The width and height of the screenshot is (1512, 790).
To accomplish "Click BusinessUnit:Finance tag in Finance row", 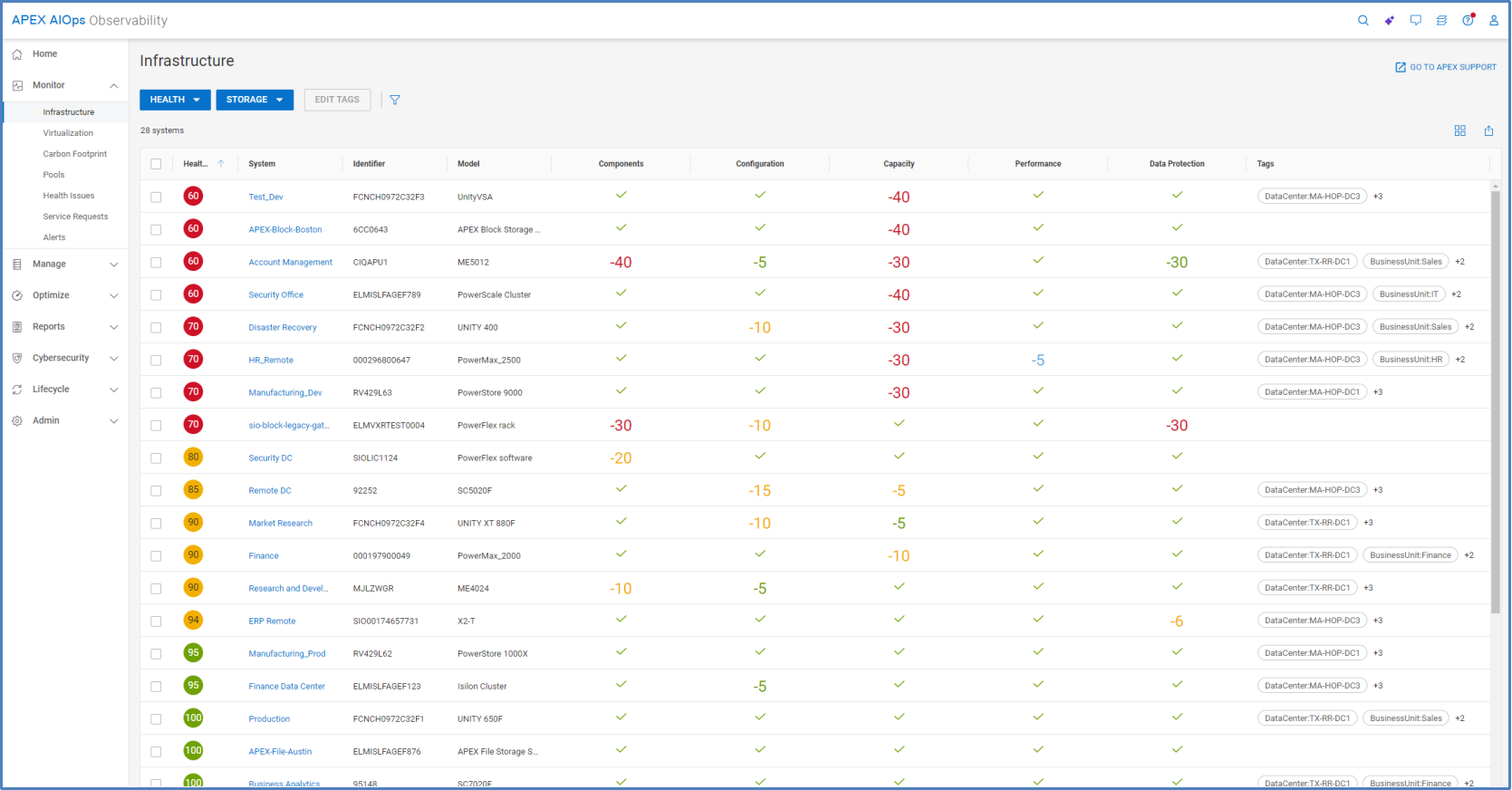I will [1411, 555].
